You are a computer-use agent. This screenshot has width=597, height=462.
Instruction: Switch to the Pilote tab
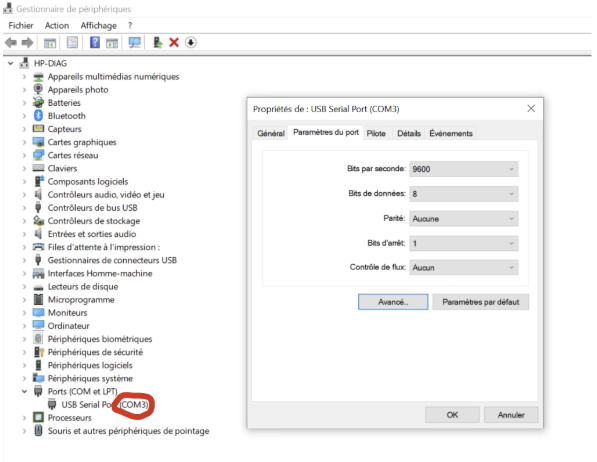pyautogui.click(x=376, y=133)
